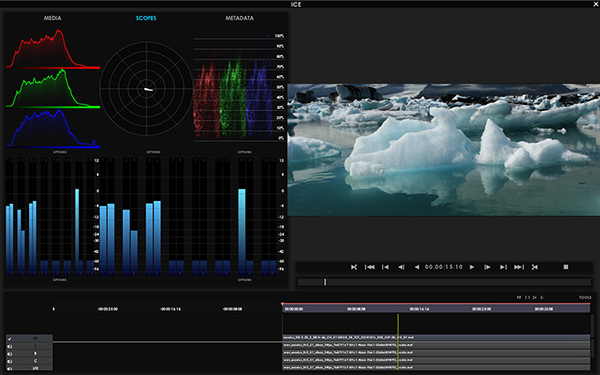The height and width of the screenshot is (375, 600).
Task: Click the yellow marker in the viewer scrub bar
Action: pos(325,282)
